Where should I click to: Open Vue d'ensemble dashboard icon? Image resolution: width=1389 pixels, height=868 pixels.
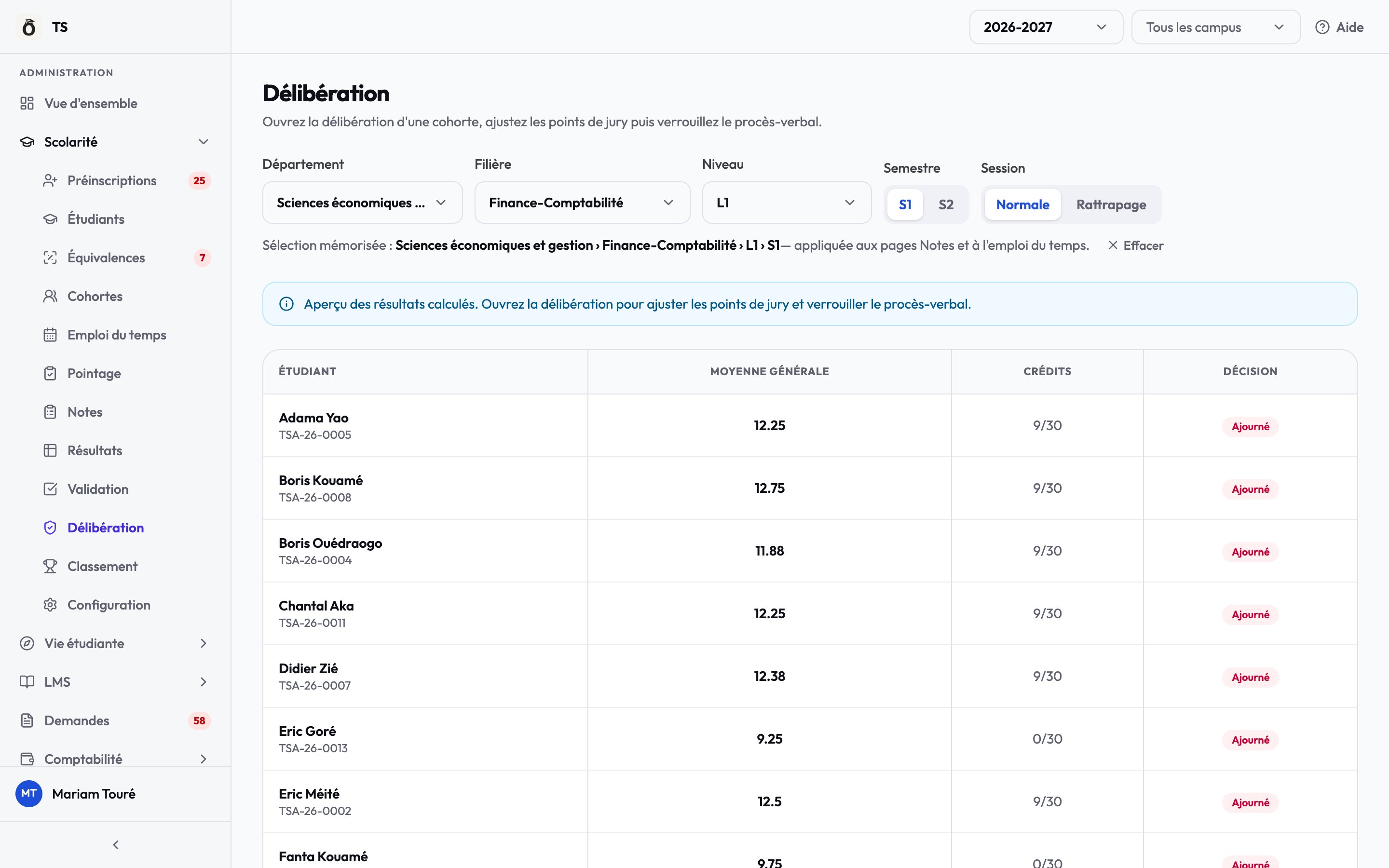pos(27,103)
